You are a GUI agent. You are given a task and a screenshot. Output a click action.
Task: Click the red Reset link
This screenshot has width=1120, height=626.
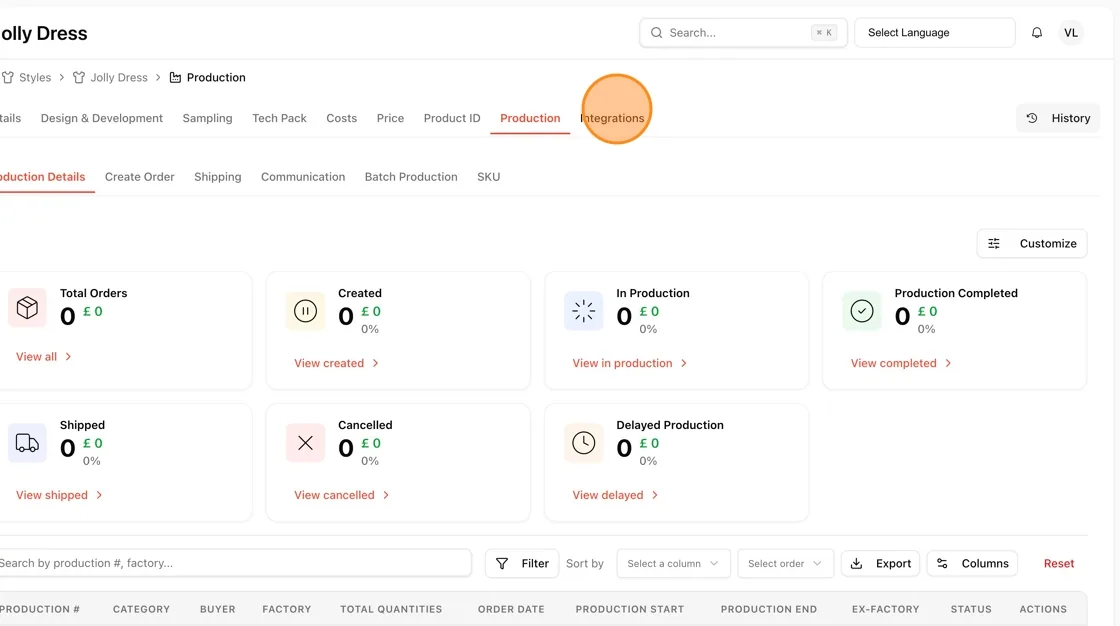click(1059, 563)
